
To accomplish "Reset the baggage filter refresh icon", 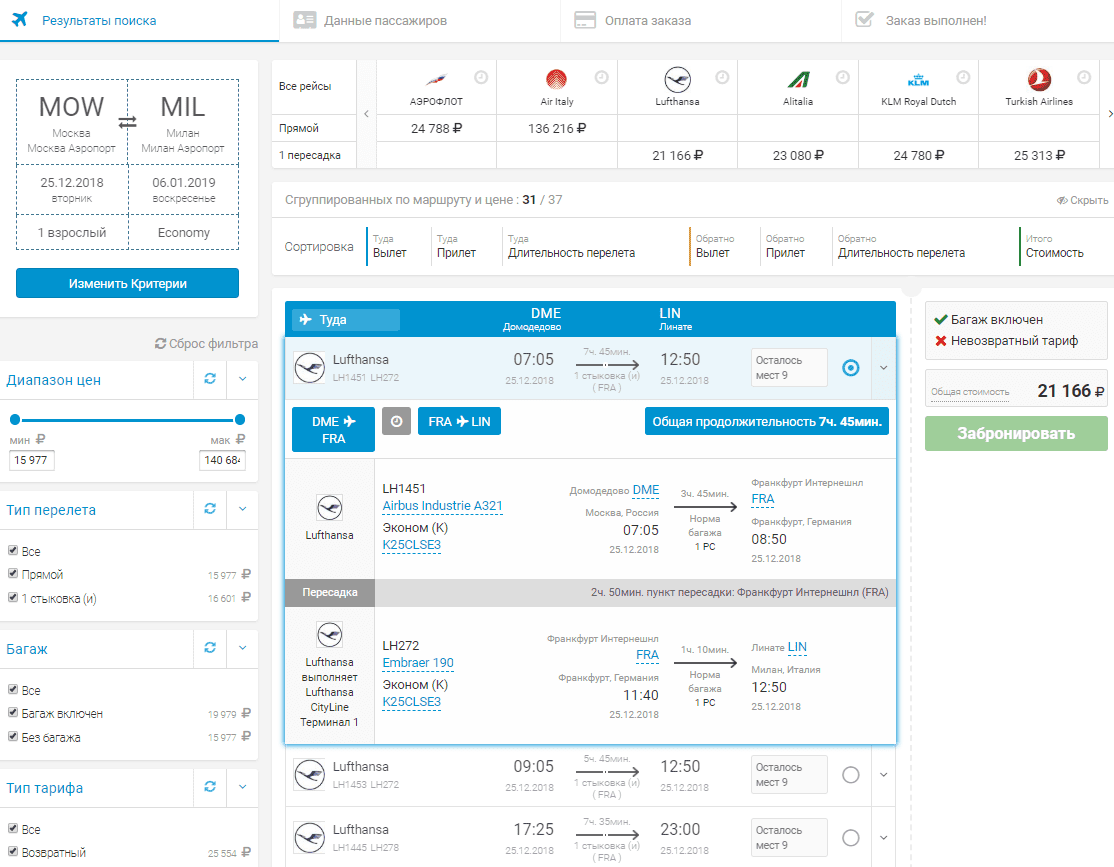I will [x=210, y=647].
